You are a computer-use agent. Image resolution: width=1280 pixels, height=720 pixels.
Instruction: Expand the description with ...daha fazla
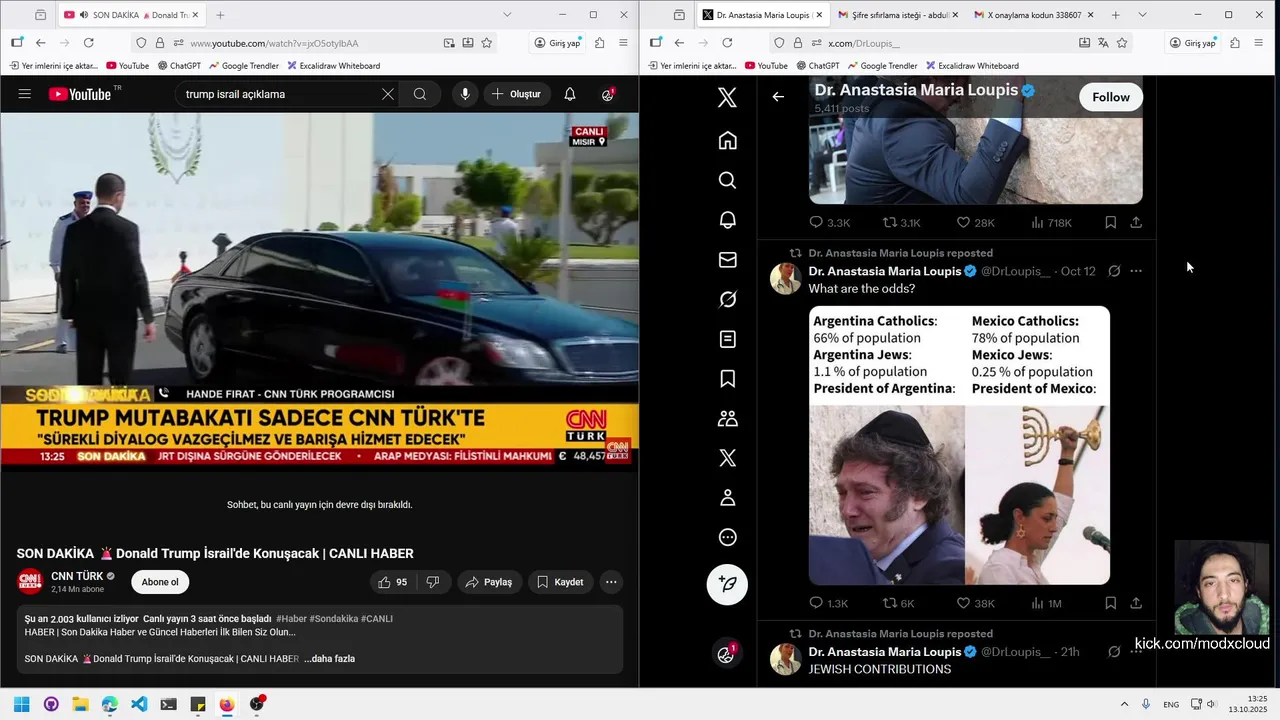[329, 659]
